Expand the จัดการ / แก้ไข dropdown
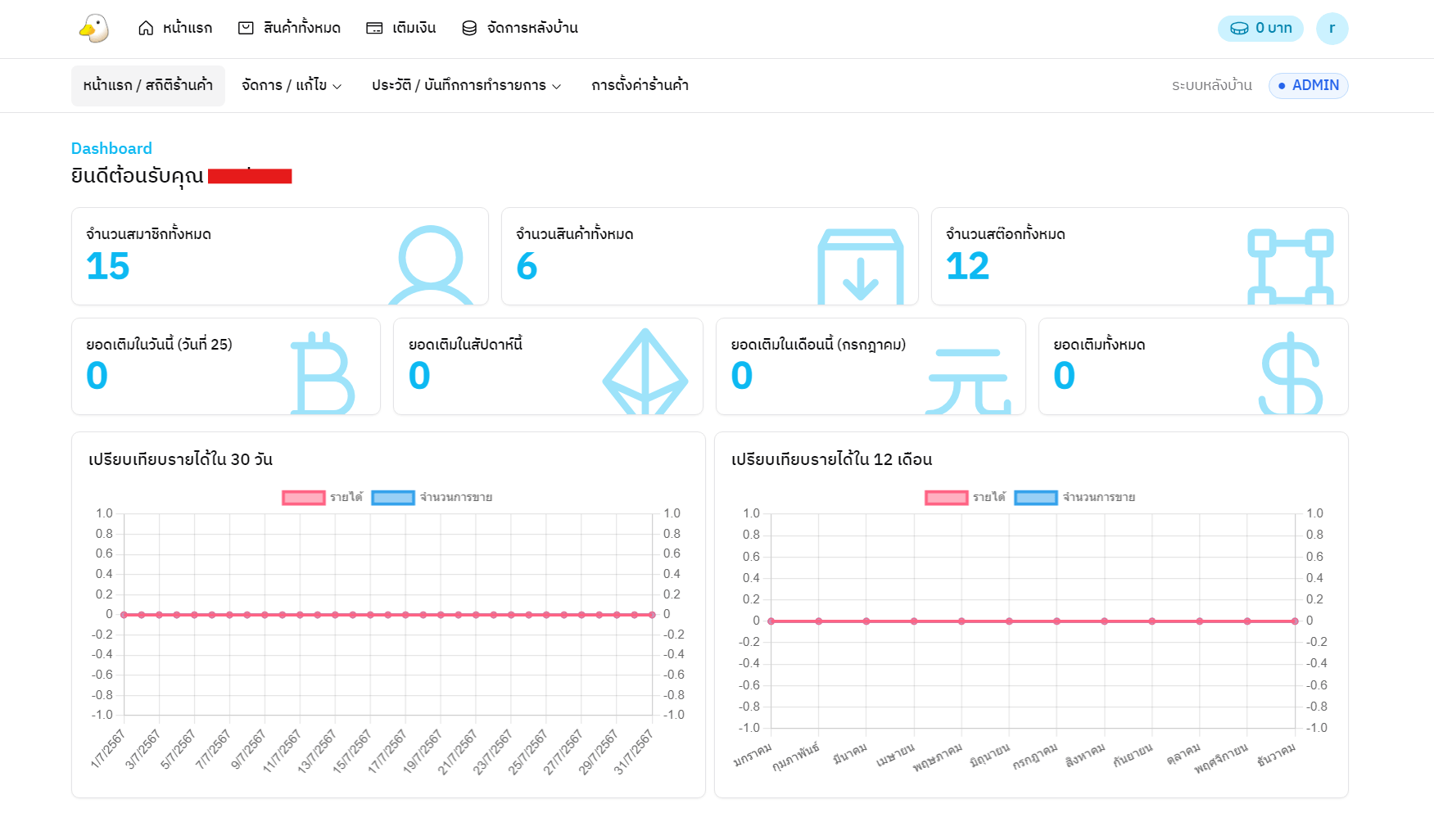Viewport: 1434px width, 840px height. tap(292, 86)
